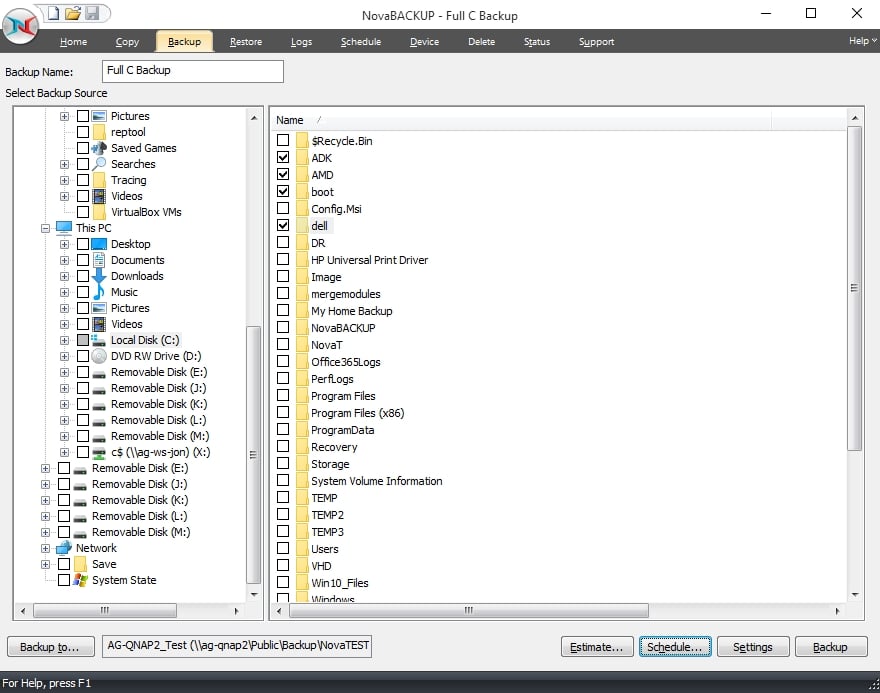Click the Local Disk (C:) drive icon

[x=99, y=340]
